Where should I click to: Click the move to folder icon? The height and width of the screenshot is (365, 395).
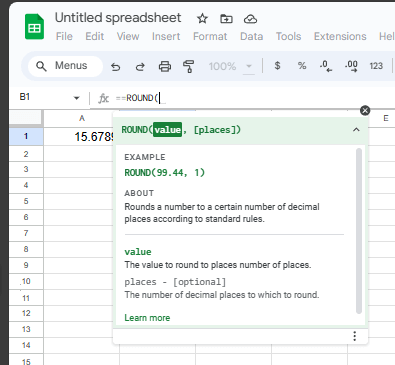tap(226, 19)
